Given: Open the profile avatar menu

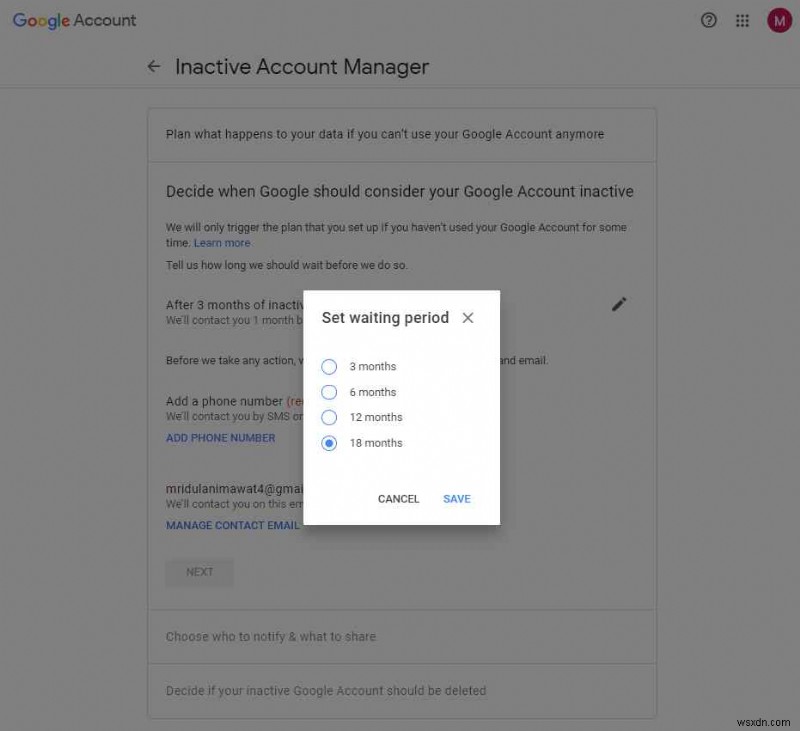Looking at the screenshot, I should pos(779,20).
